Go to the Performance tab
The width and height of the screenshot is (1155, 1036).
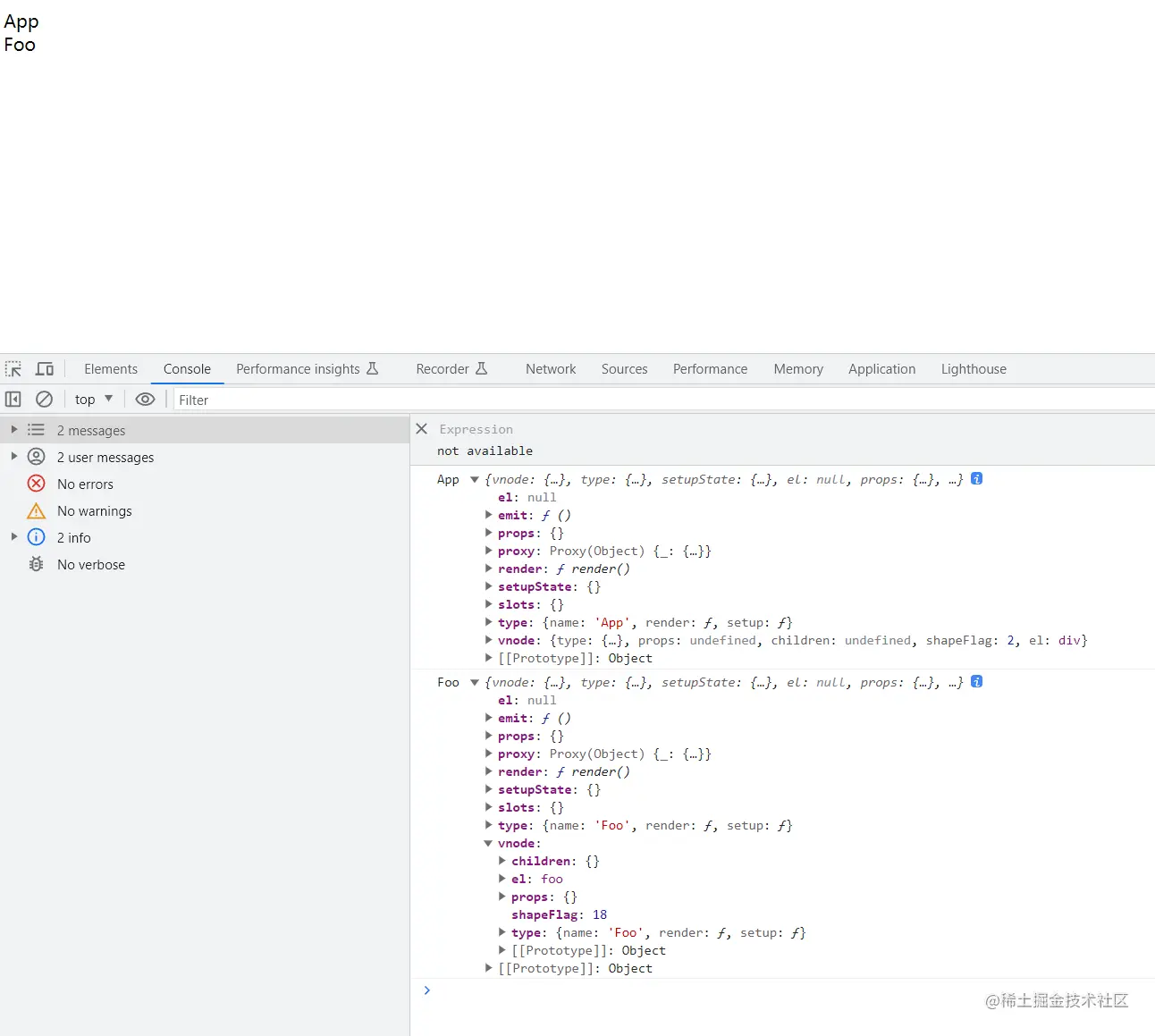click(710, 369)
